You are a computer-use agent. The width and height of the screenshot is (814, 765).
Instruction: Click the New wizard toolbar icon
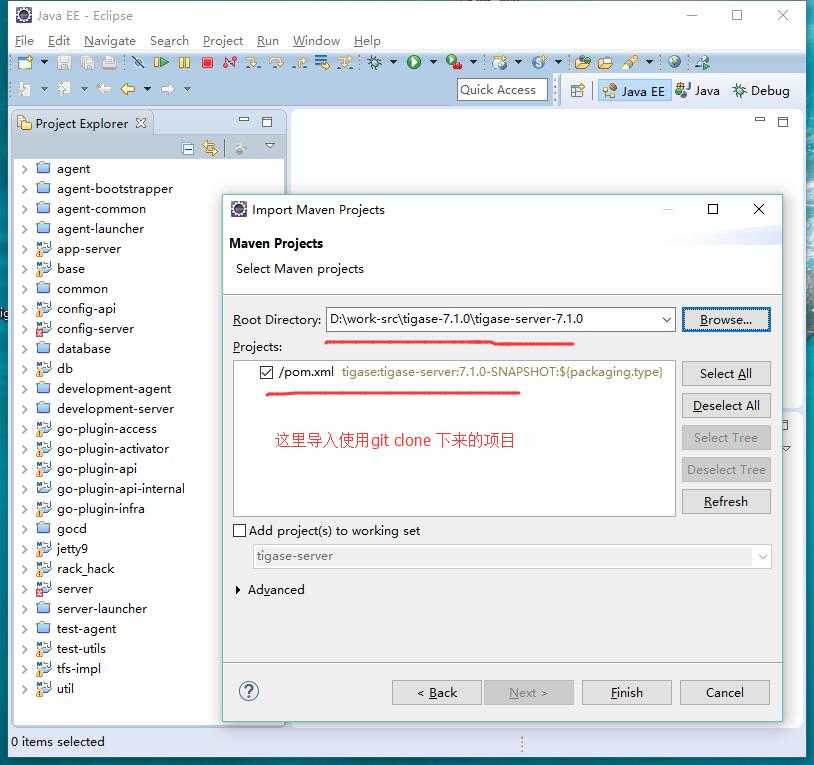[x=24, y=63]
